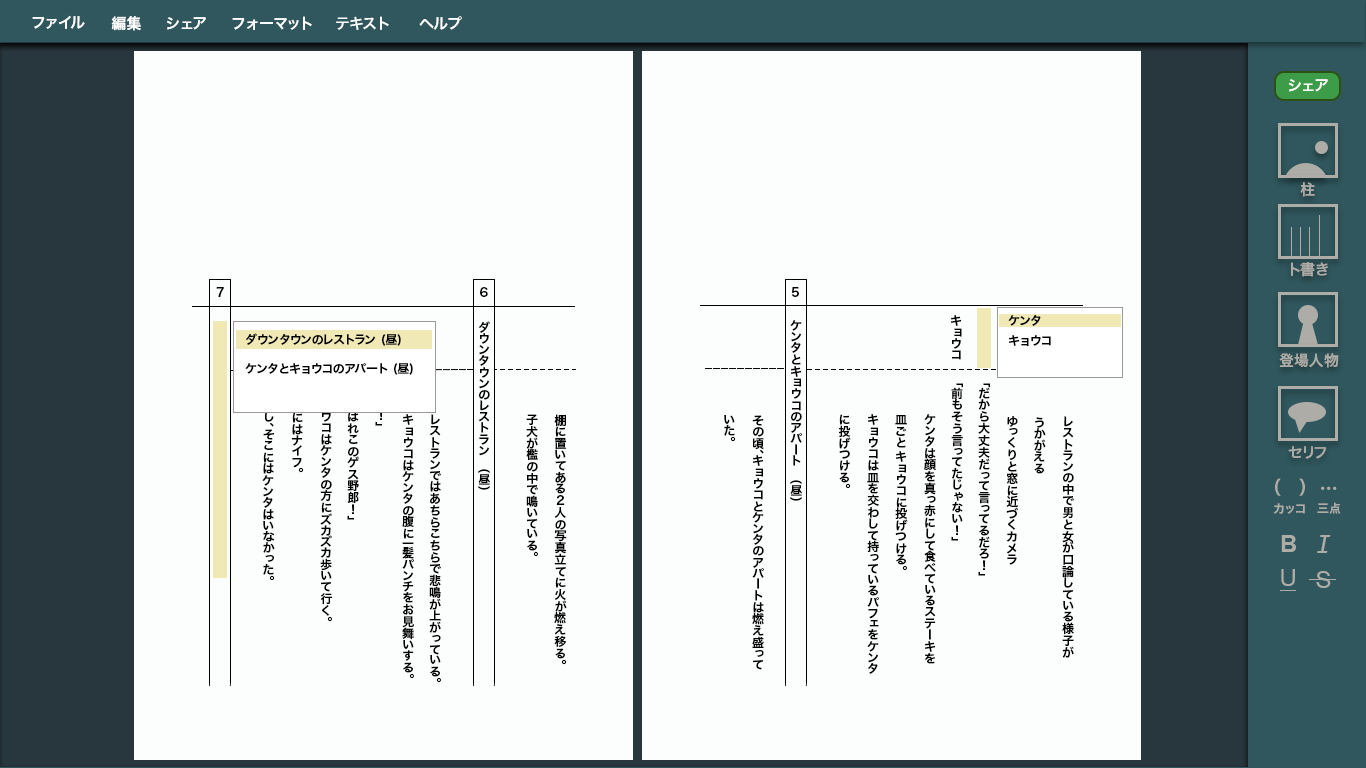1366x768 pixels.
Task: Toggle italic text formatting
Action: coord(1324,544)
